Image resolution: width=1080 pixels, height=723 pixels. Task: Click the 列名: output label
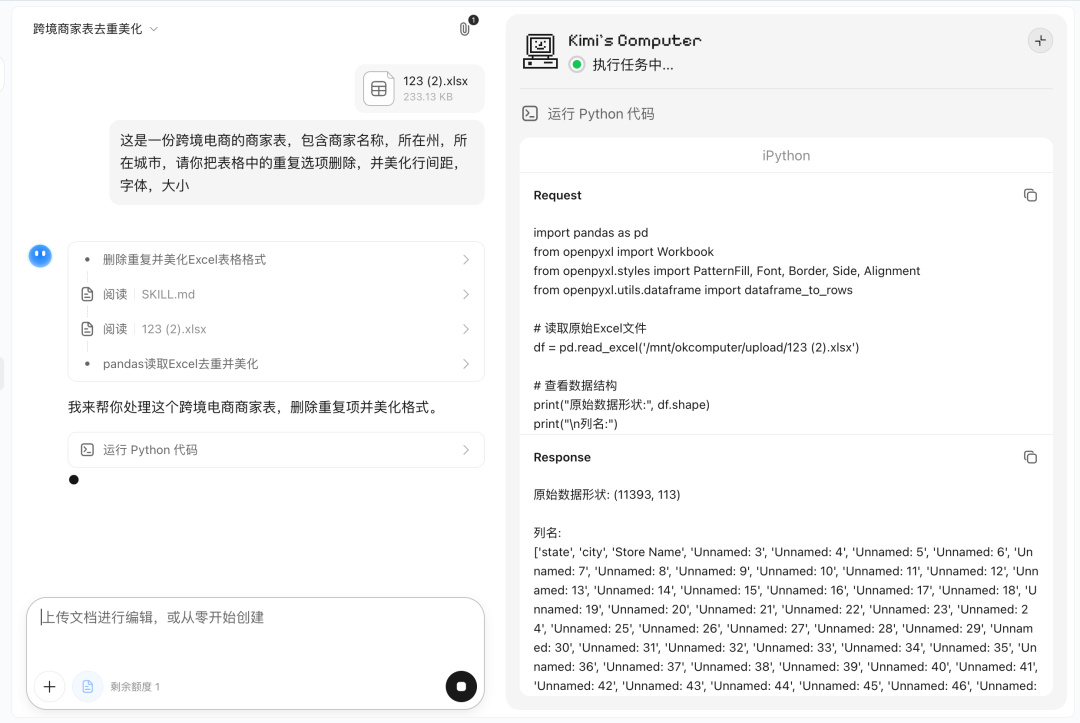pyautogui.click(x=548, y=533)
